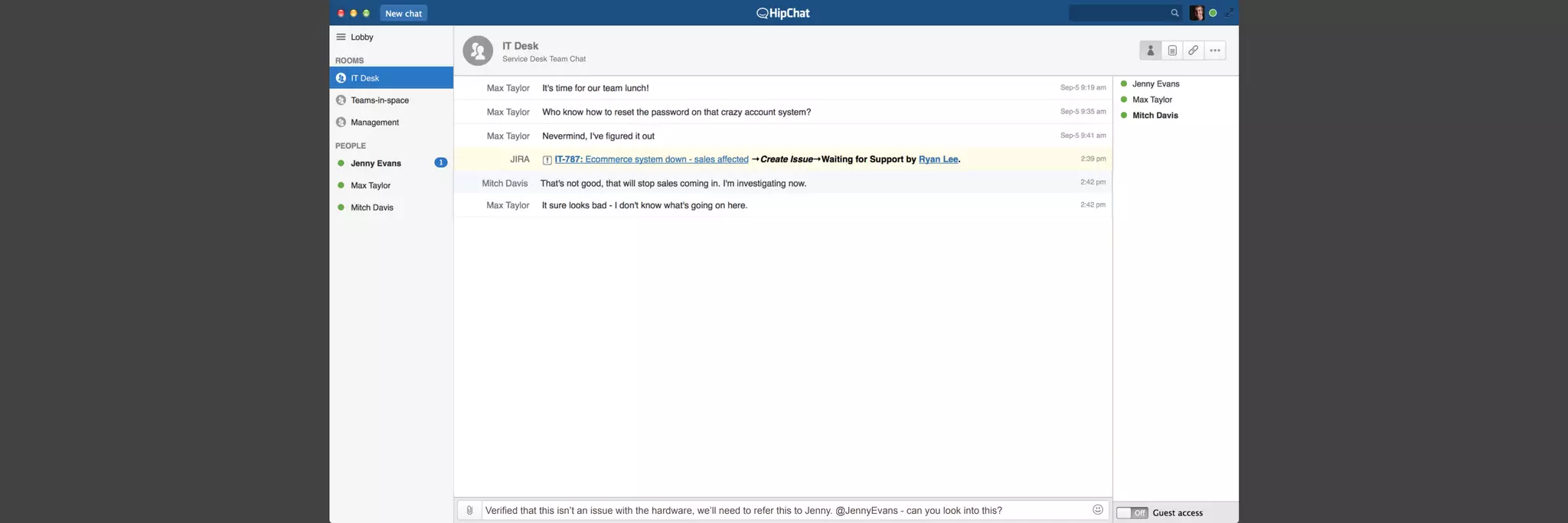Image resolution: width=1568 pixels, height=523 pixels.
Task: Open the IT-787 Ecommerce system down link
Action: [652, 159]
